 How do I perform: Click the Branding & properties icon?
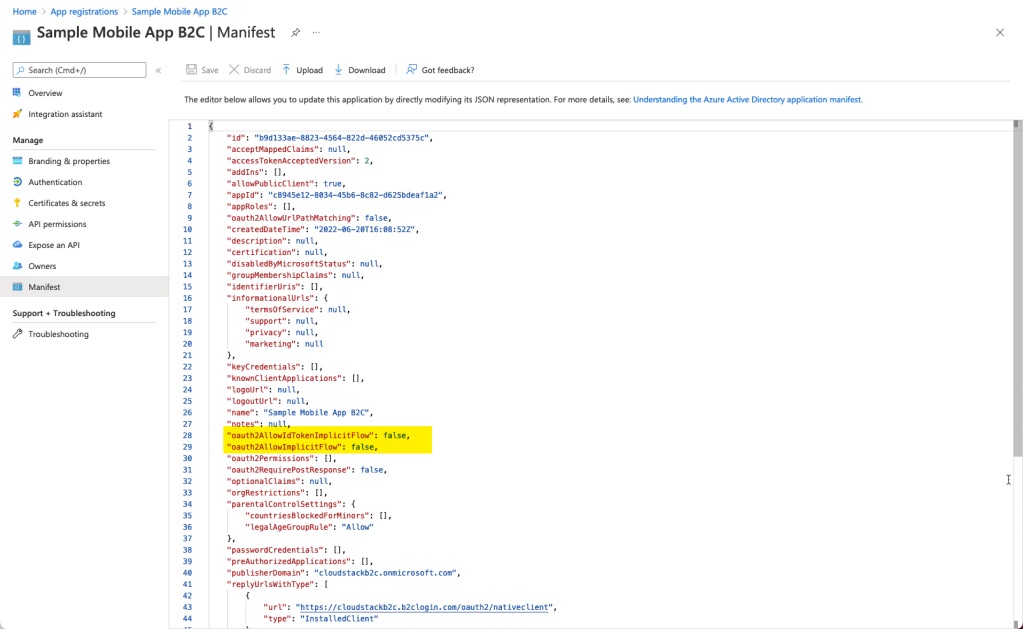click(18, 161)
